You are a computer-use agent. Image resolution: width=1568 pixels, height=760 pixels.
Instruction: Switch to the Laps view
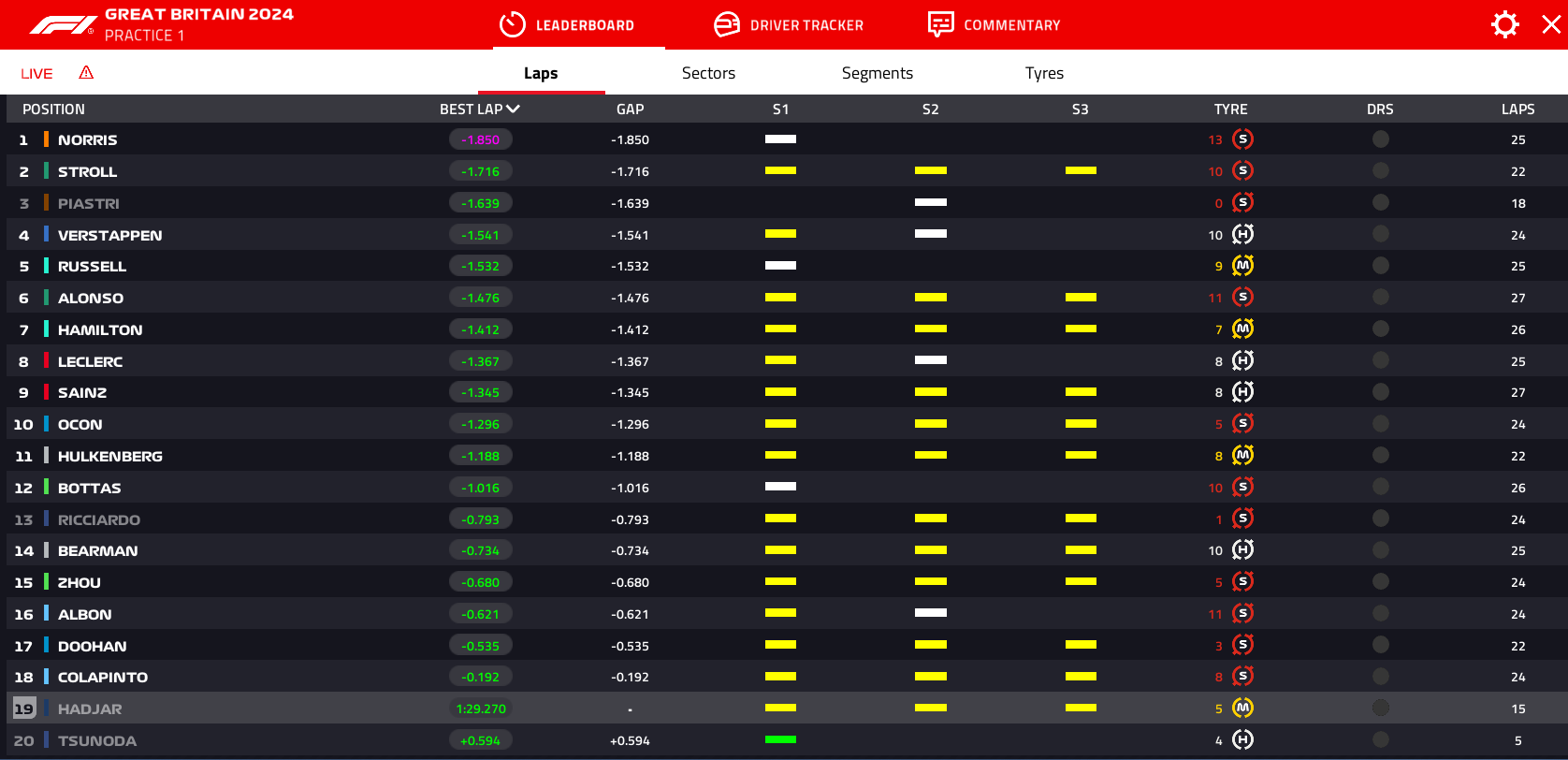[541, 73]
